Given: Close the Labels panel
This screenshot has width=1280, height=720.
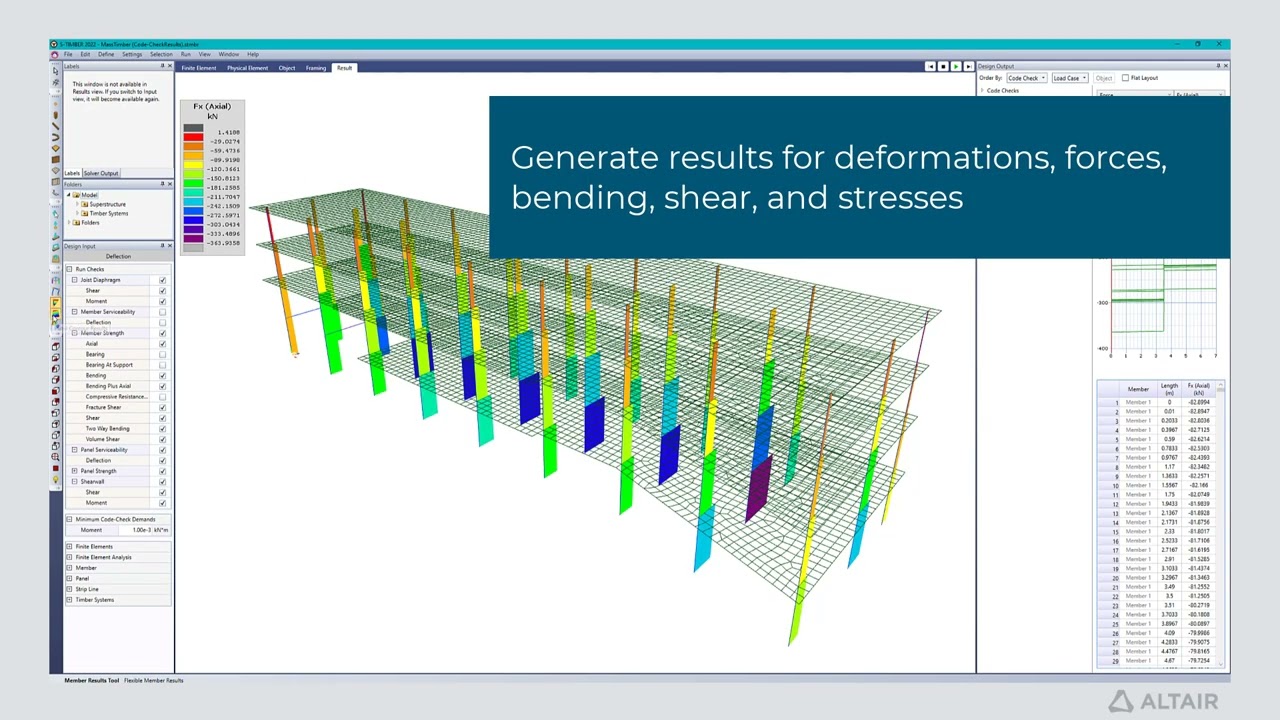Looking at the screenshot, I should point(170,65).
